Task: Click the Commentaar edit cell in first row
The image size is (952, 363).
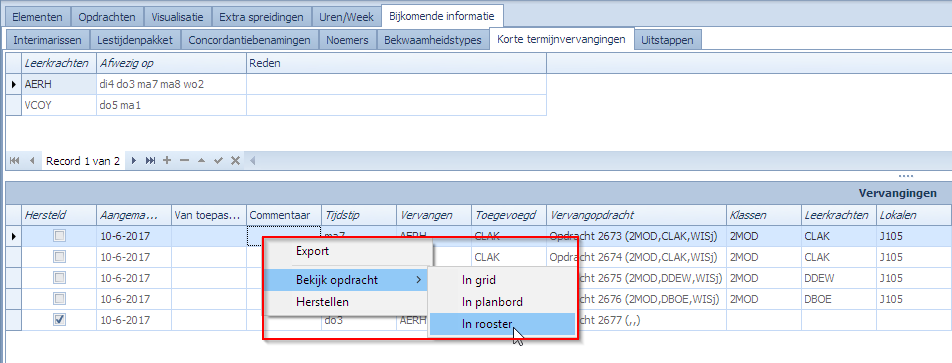Action: (284, 236)
